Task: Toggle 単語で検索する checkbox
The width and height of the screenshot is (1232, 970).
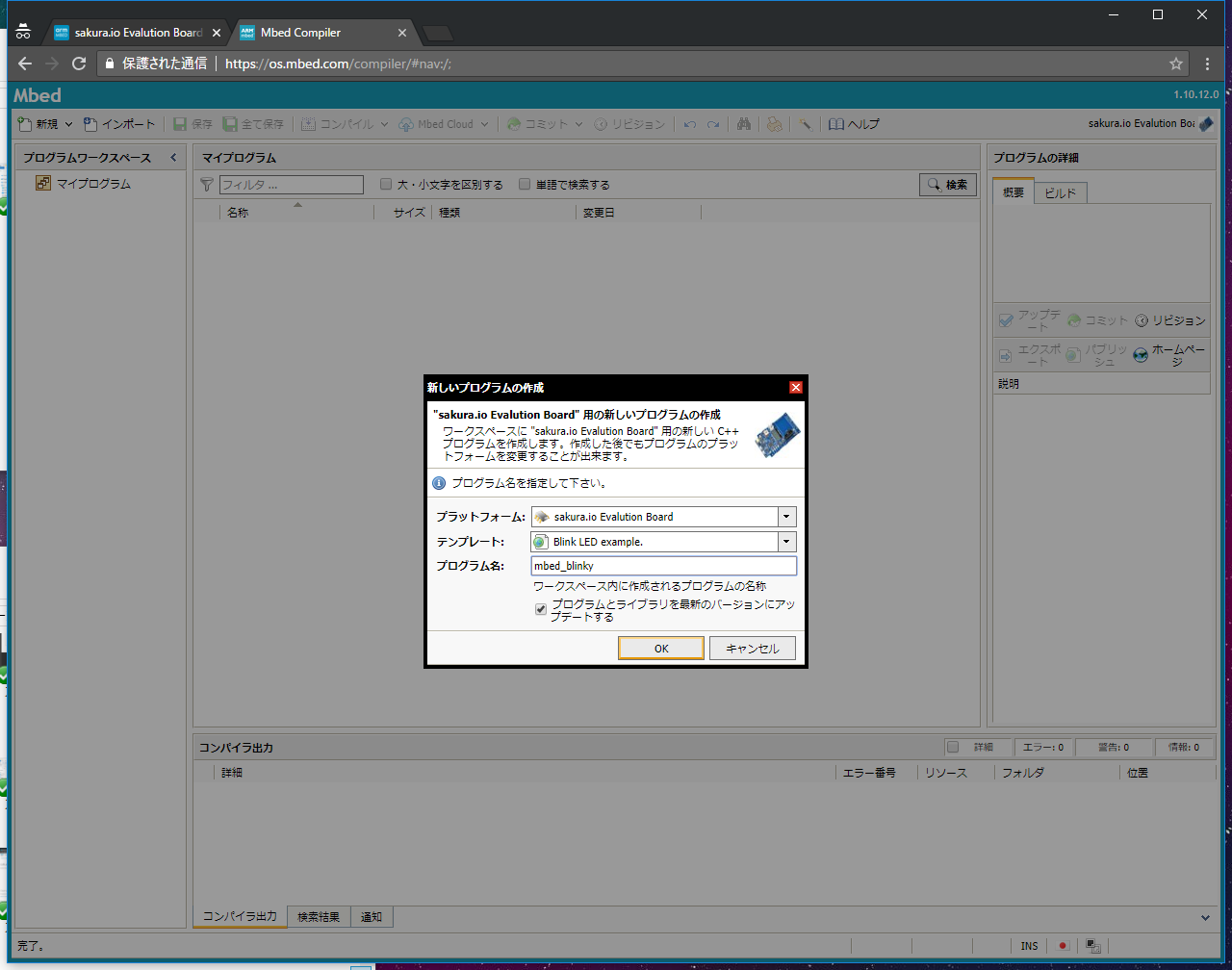Action: 525,185
